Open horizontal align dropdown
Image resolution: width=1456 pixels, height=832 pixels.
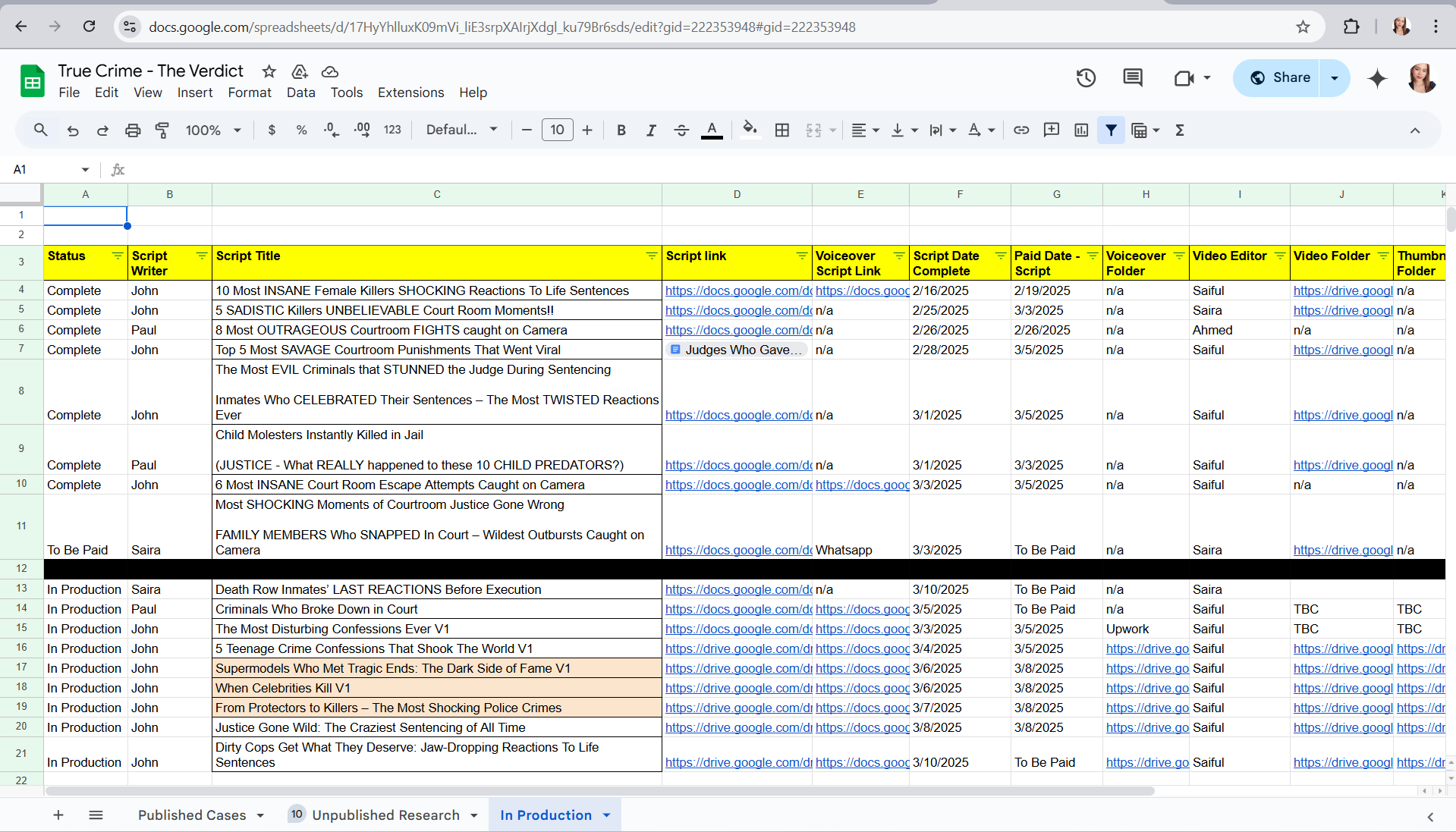[x=865, y=130]
